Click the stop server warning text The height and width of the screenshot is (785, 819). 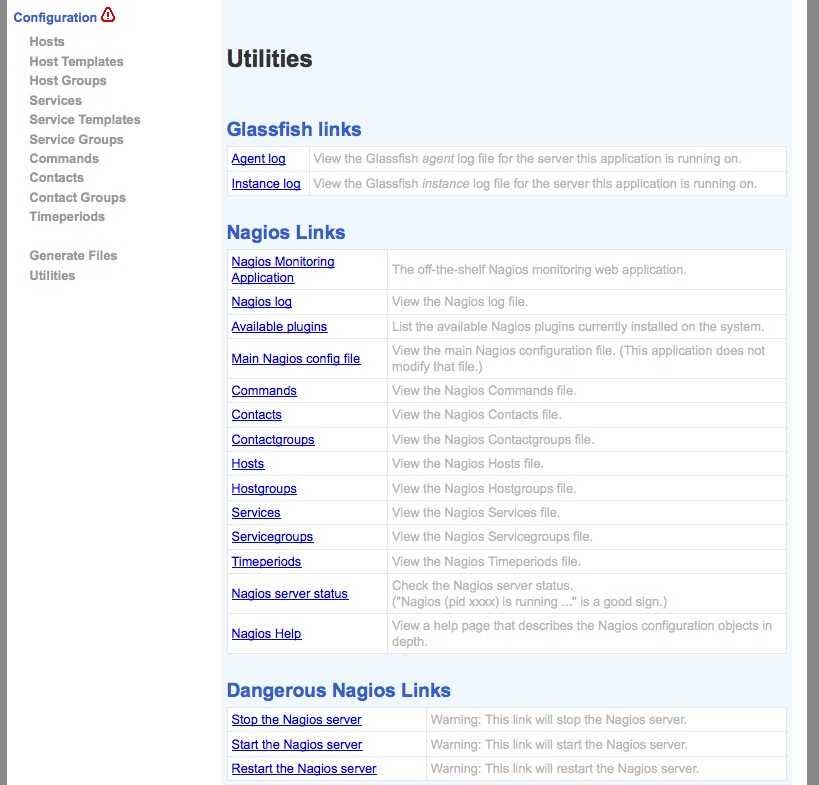558,720
